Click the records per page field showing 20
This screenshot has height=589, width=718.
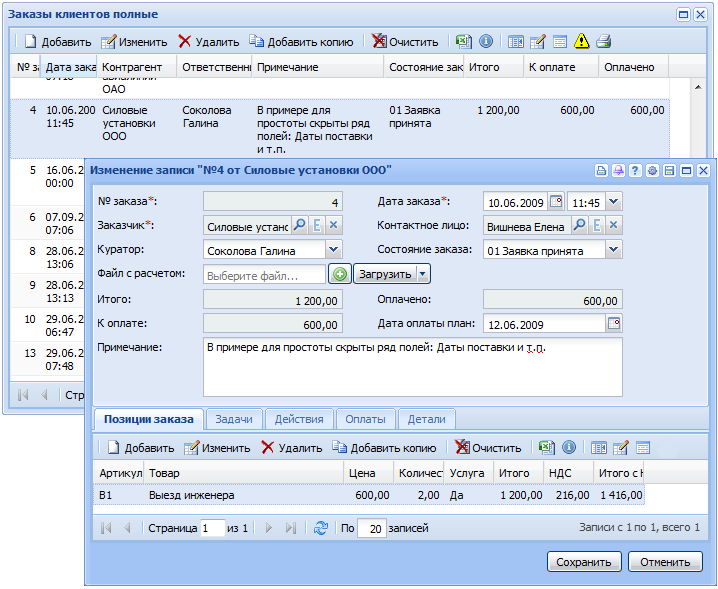pyautogui.click(x=371, y=528)
